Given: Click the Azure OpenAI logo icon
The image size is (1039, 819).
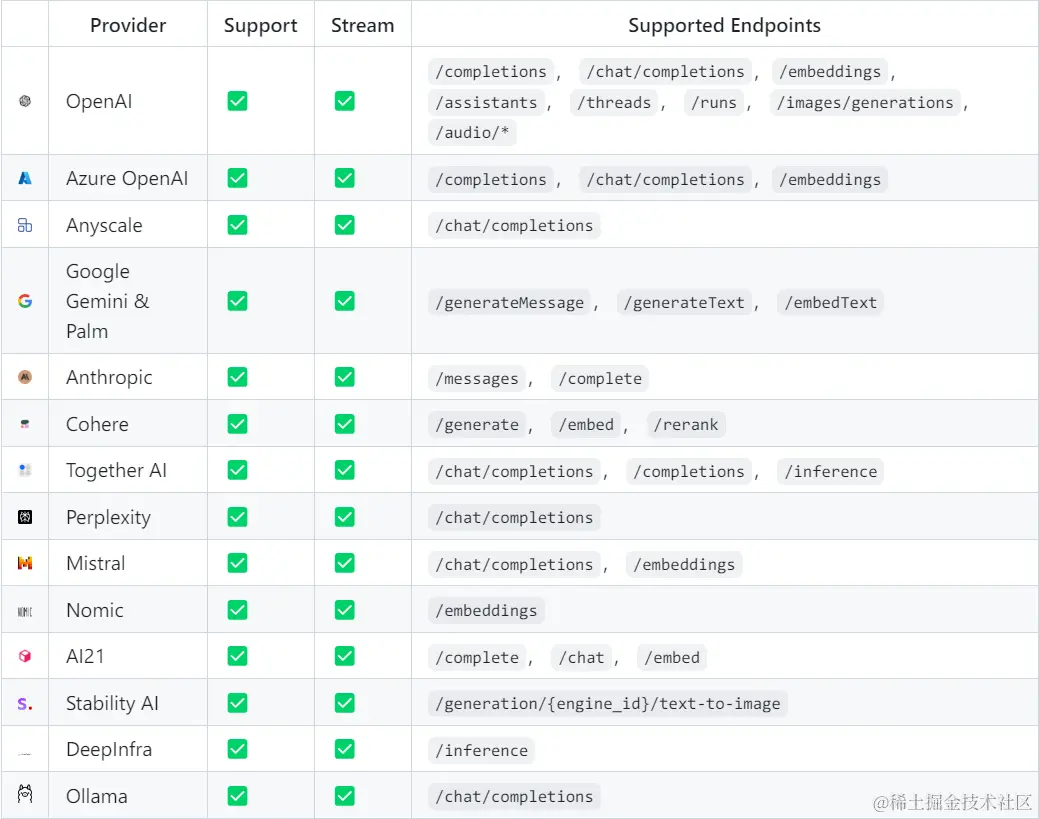Looking at the screenshot, I should (x=25, y=178).
